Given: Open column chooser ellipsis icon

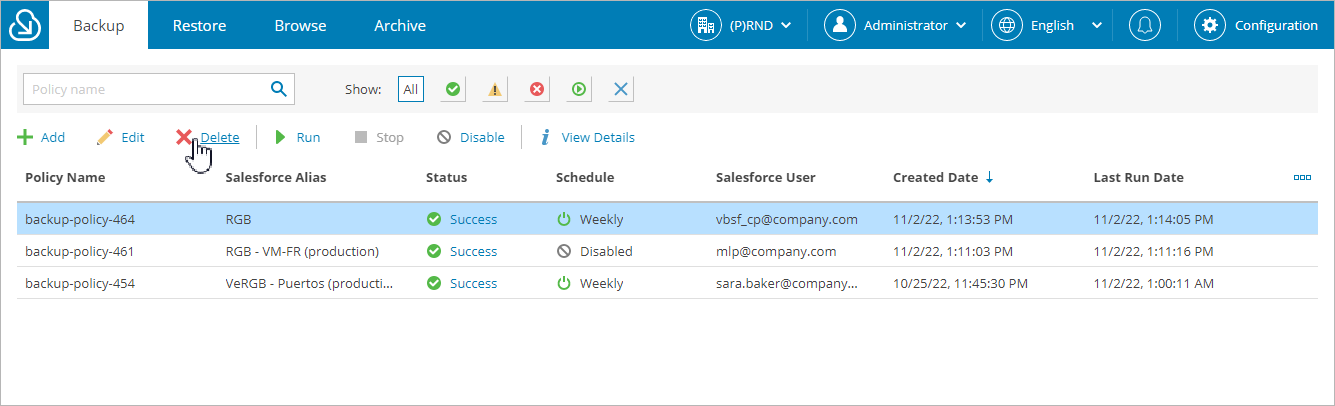Looking at the screenshot, I should pyautogui.click(x=1302, y=177).
